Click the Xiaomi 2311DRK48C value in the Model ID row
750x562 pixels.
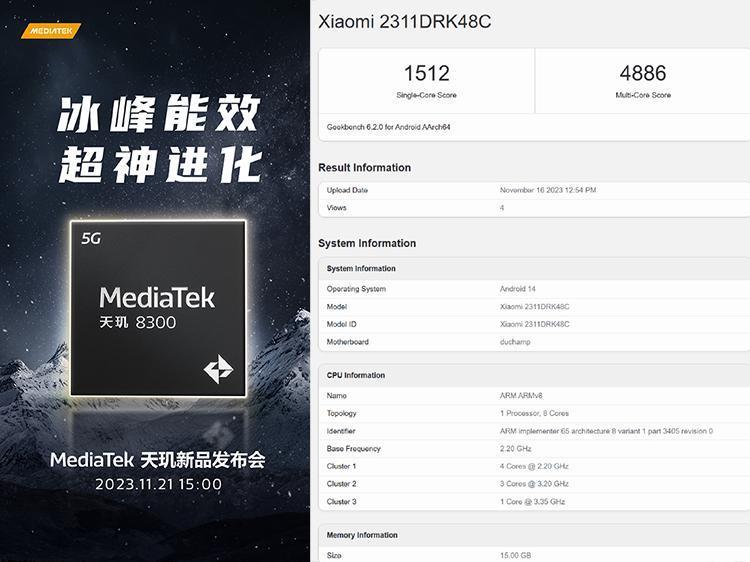535,324
